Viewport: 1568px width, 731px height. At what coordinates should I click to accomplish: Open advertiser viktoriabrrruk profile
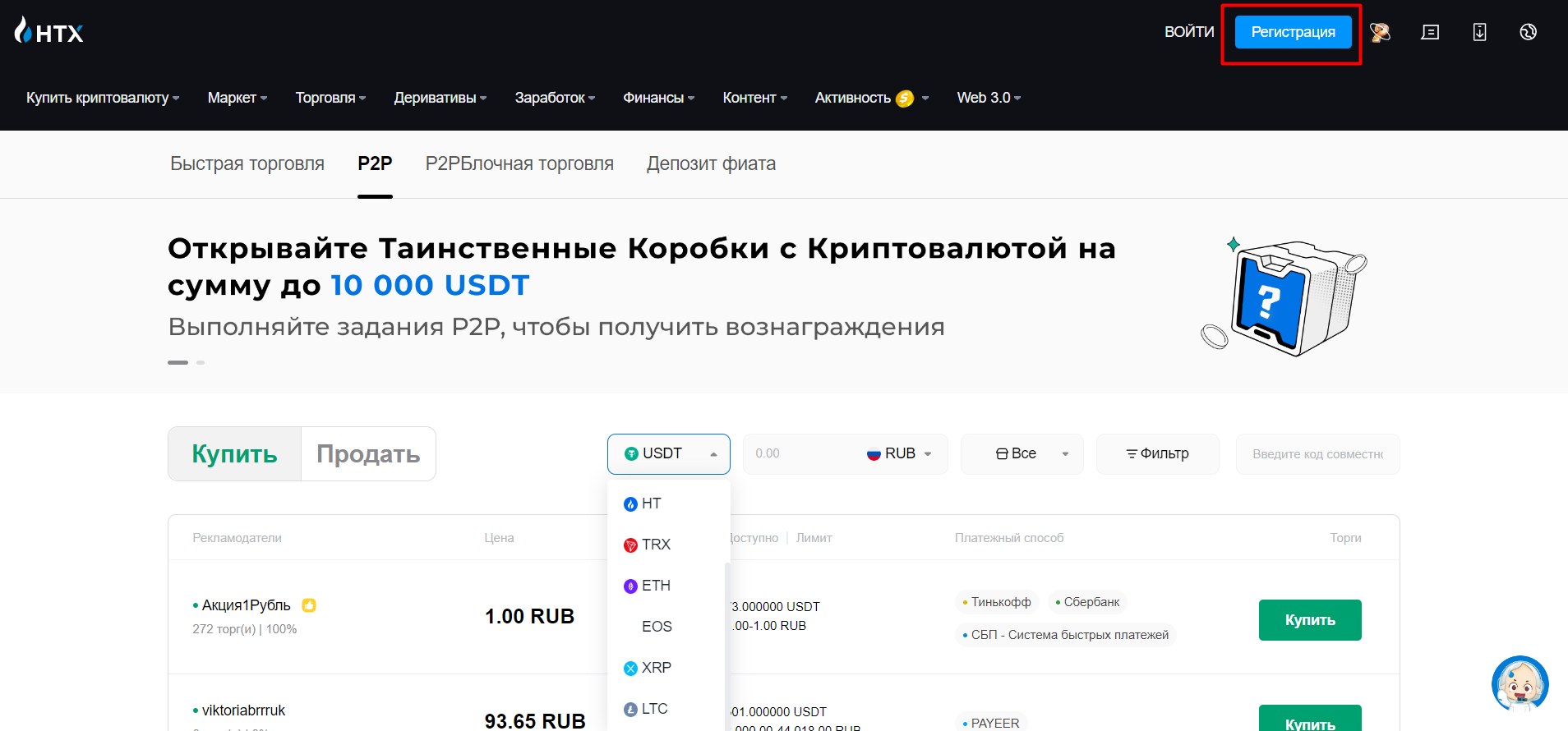click(x=243, y=710)
